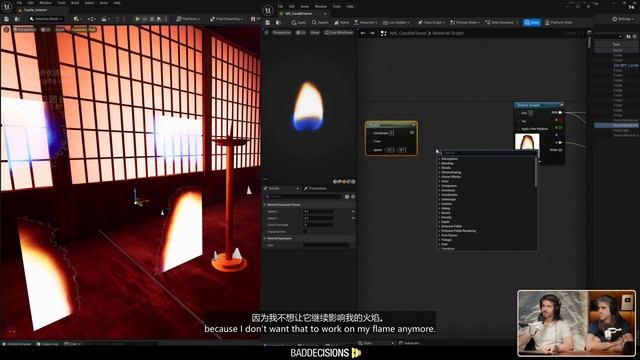The width and height of the screenshot is (640, 360).
Task: Open the Platforms dropdown
Action: coord(188,19)
